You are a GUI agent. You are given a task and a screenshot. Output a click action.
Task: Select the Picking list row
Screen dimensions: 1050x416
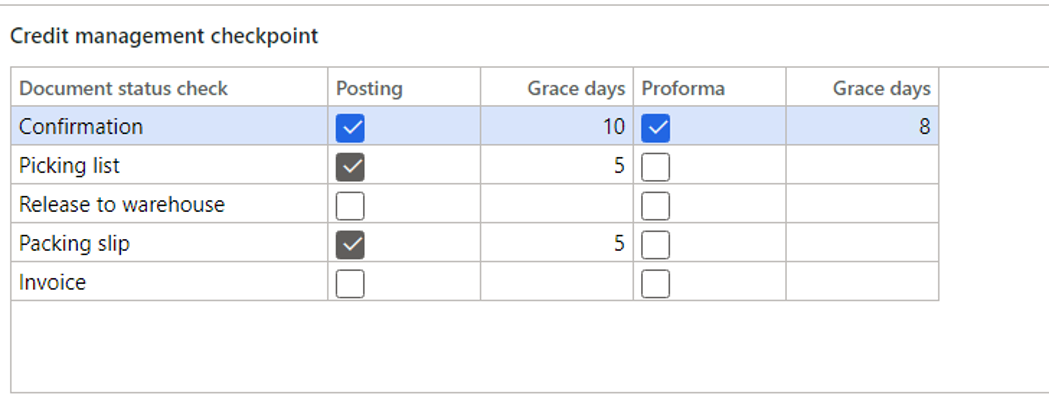(70, 166)
